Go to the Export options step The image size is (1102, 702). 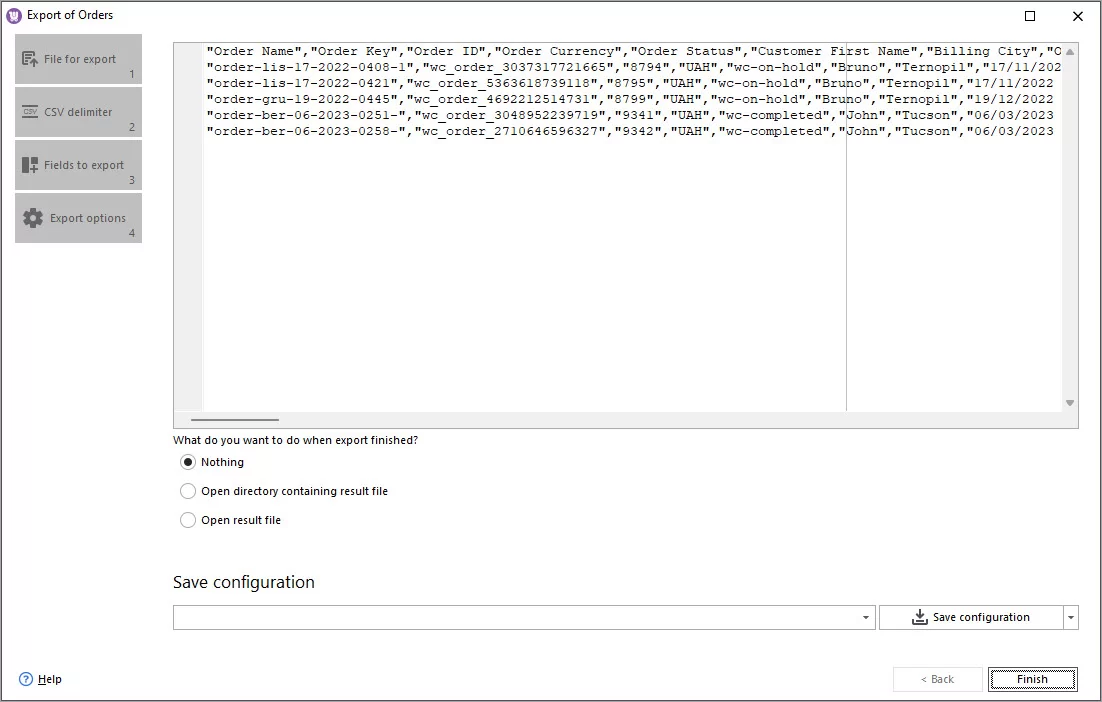pos(78,217)
